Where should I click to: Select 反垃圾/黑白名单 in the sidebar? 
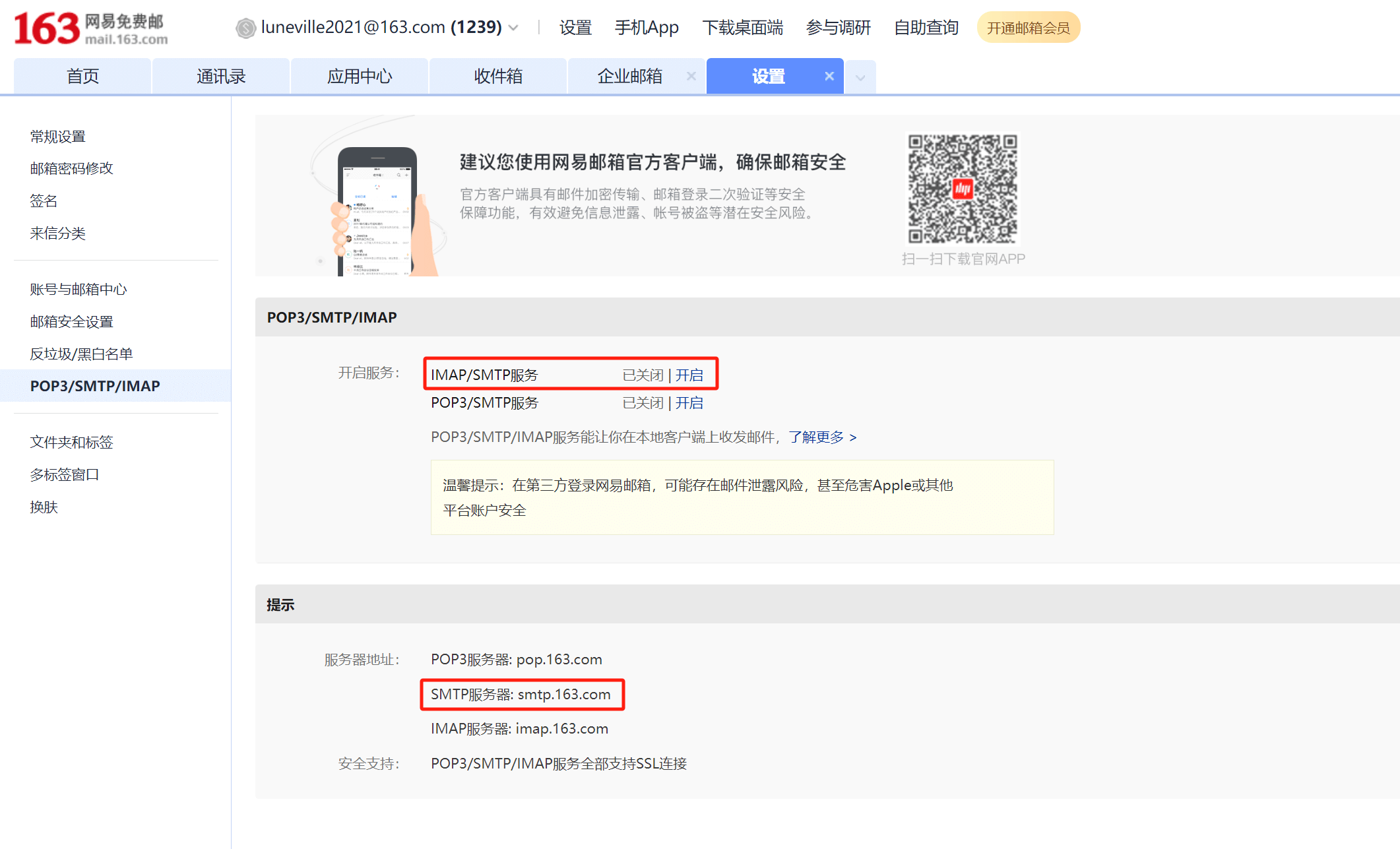[x=81, y=354]
